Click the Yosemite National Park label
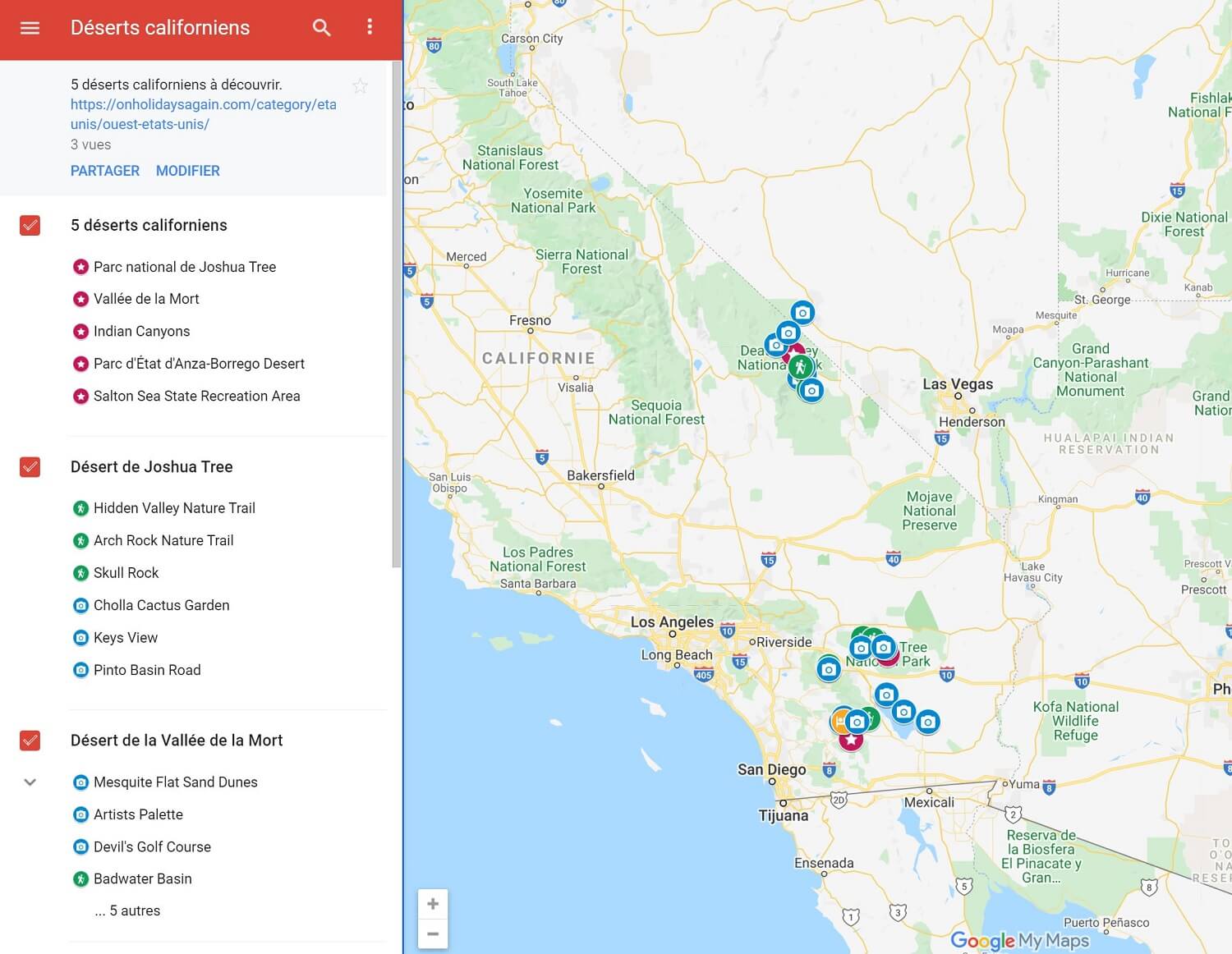 [x=554, y=201]
